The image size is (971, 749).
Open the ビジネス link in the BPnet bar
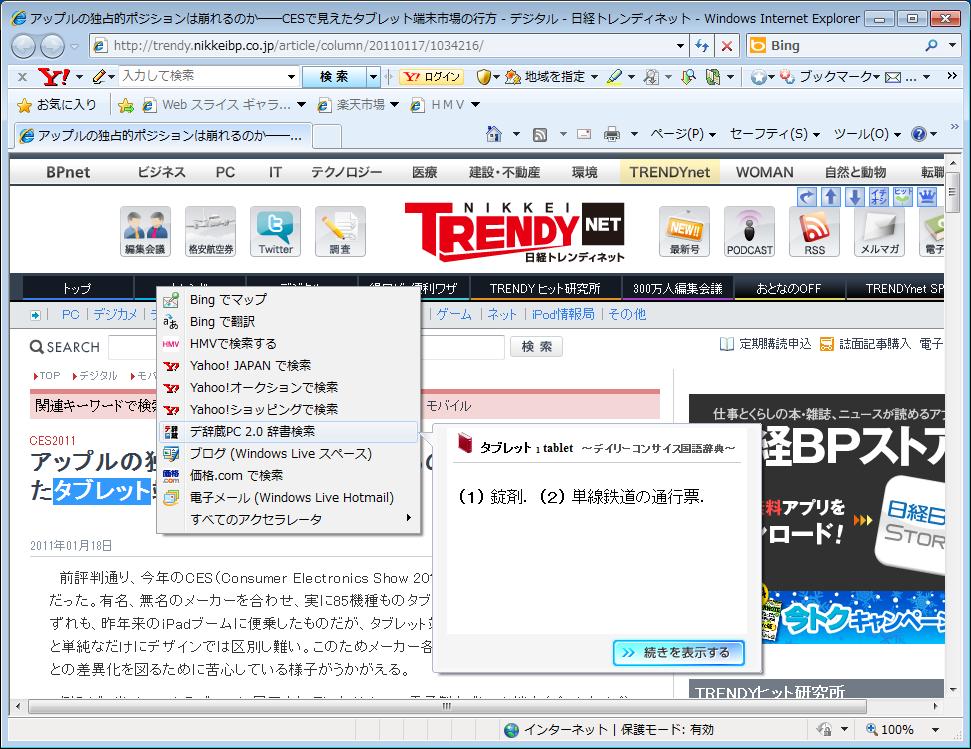(161, 172)
